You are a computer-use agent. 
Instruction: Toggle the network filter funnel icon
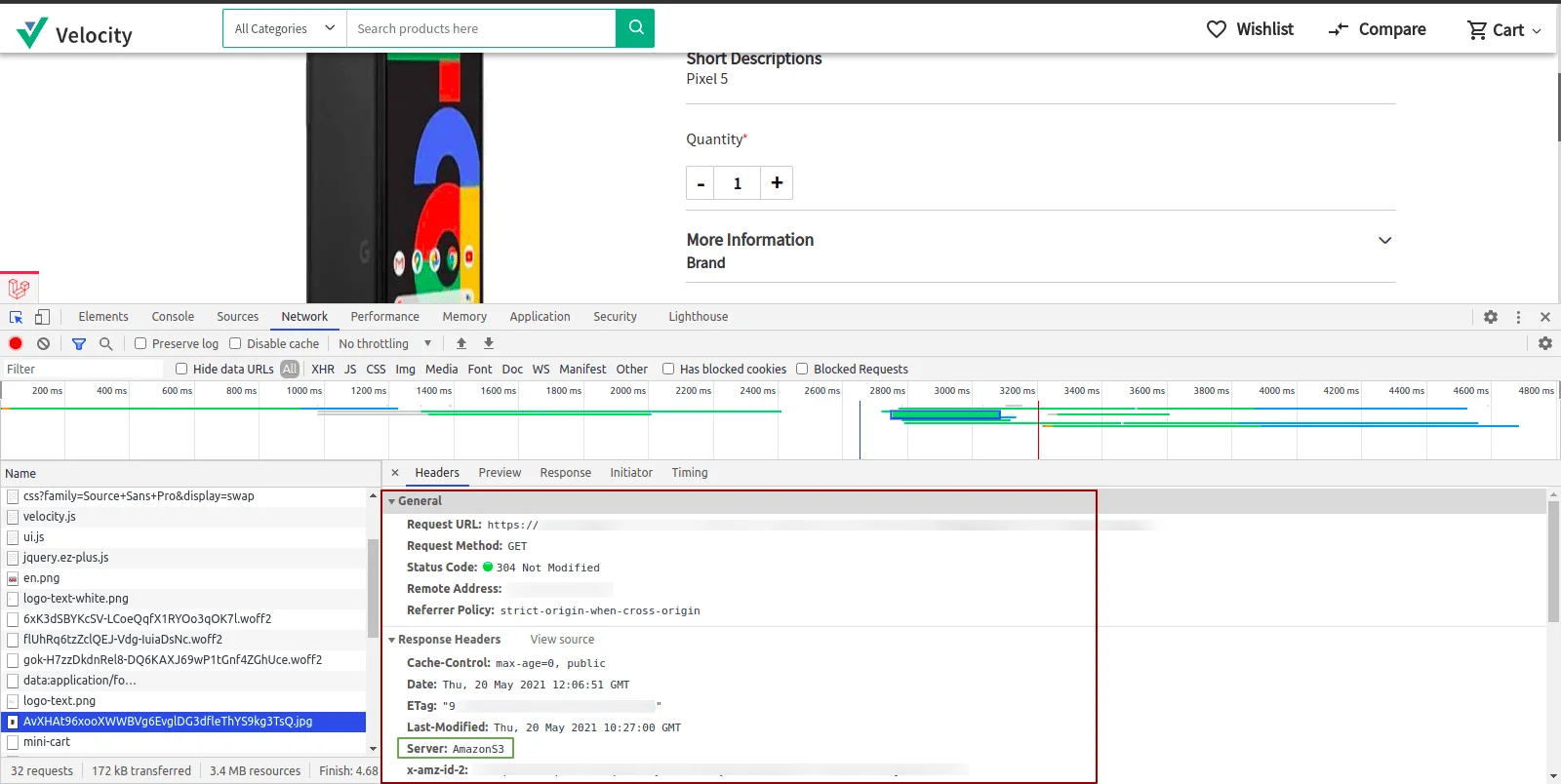pos(79,343)
